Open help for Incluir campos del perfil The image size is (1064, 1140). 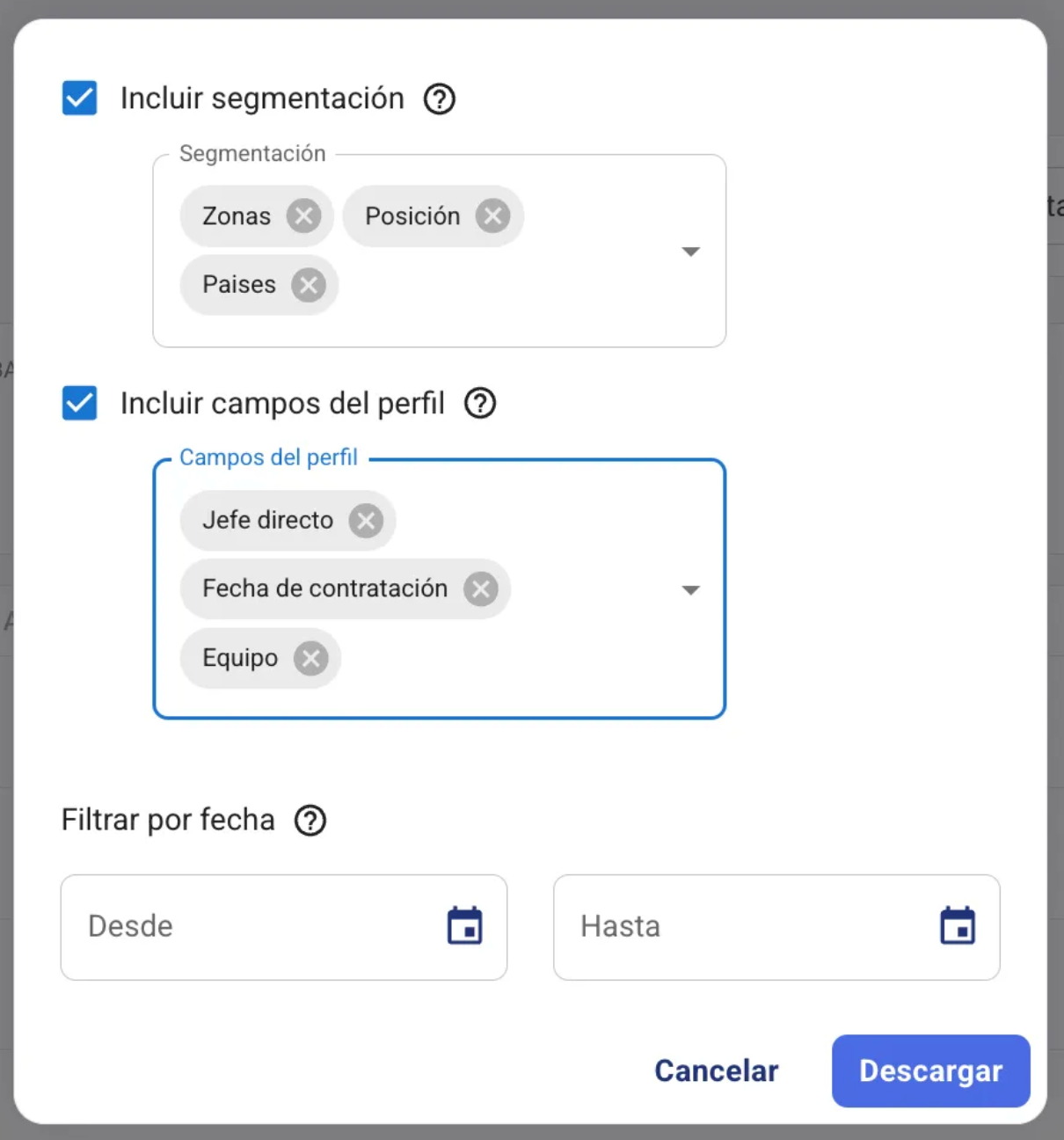click(x=480, y=404)
